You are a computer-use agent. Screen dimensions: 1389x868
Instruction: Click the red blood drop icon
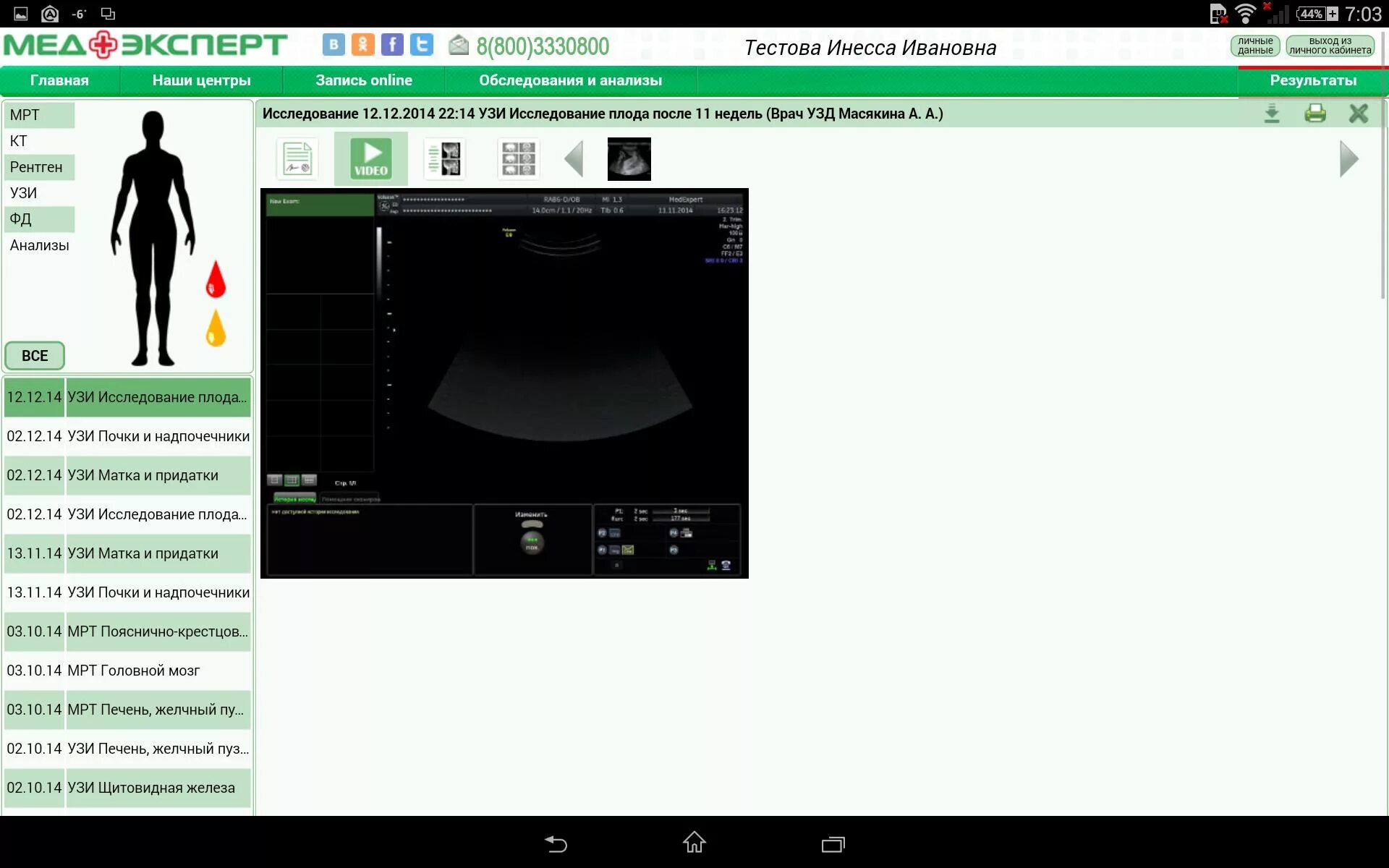[x=216, y=280]
